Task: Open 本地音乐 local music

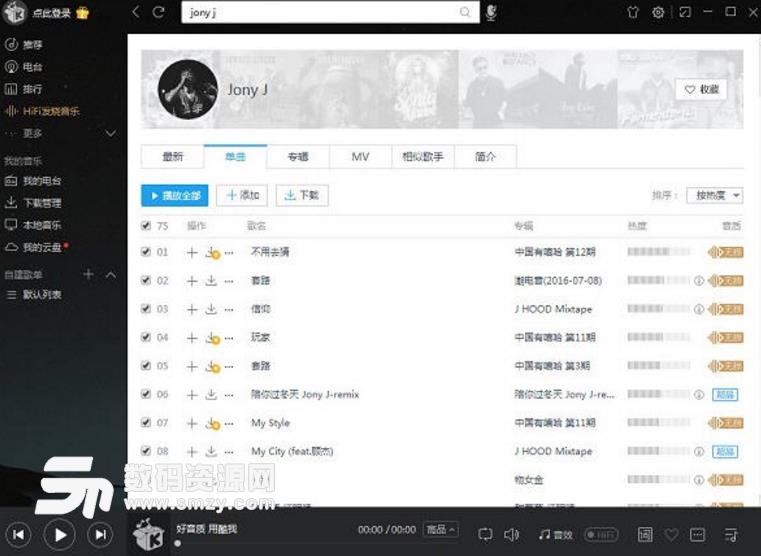Action: click(33, 225)
